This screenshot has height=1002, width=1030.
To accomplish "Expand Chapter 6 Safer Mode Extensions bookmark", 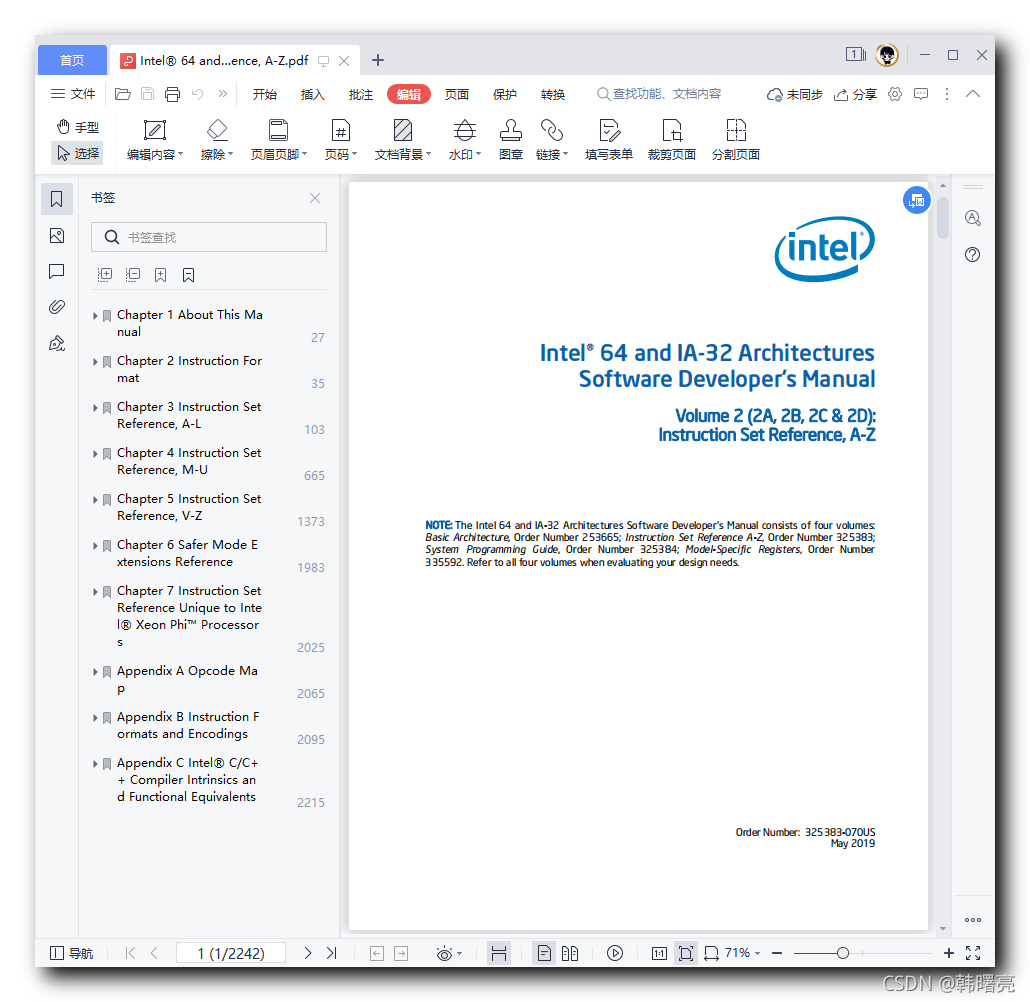I will tap(95, 546).
